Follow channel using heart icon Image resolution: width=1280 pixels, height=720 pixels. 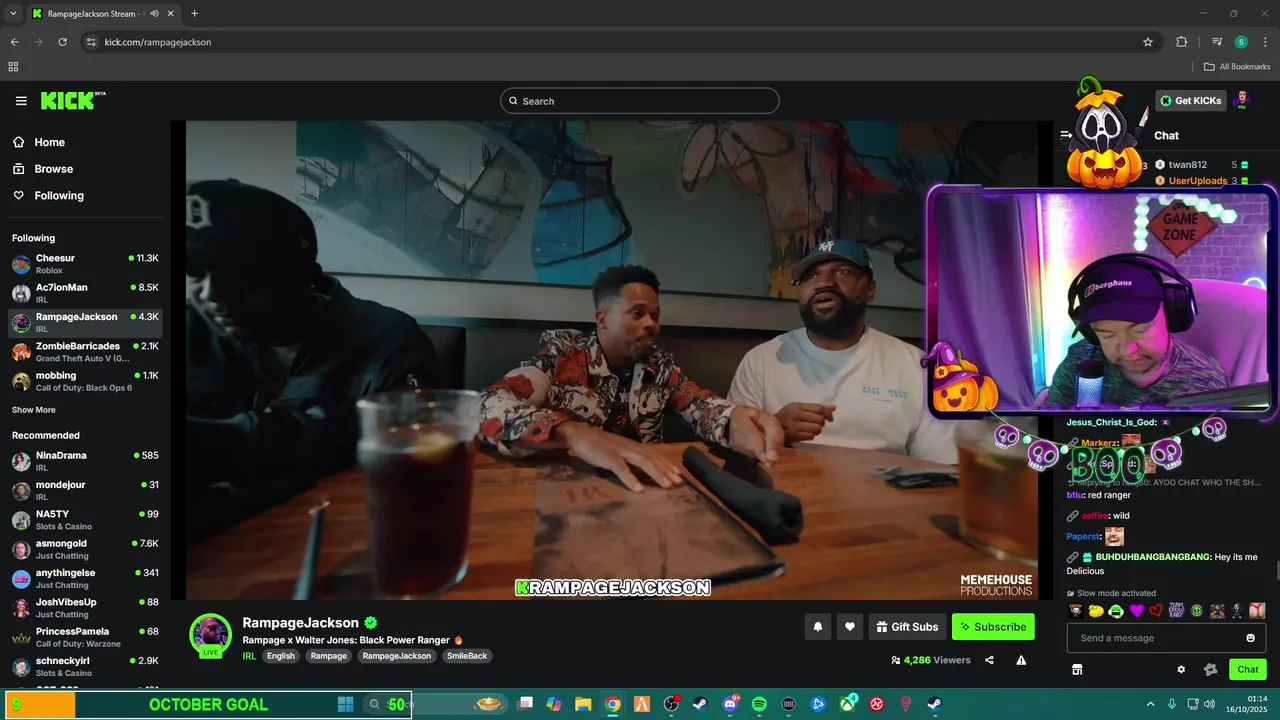[850, 627]
